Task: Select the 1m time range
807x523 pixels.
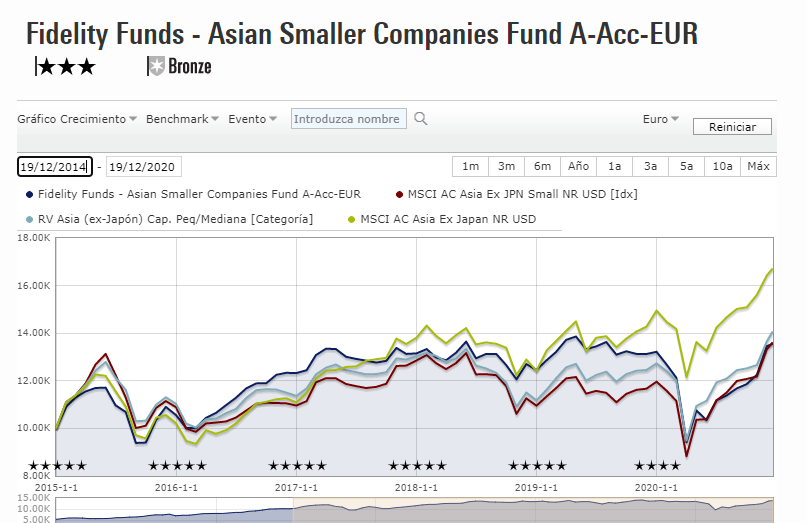Action: click(x=470, y=166)
